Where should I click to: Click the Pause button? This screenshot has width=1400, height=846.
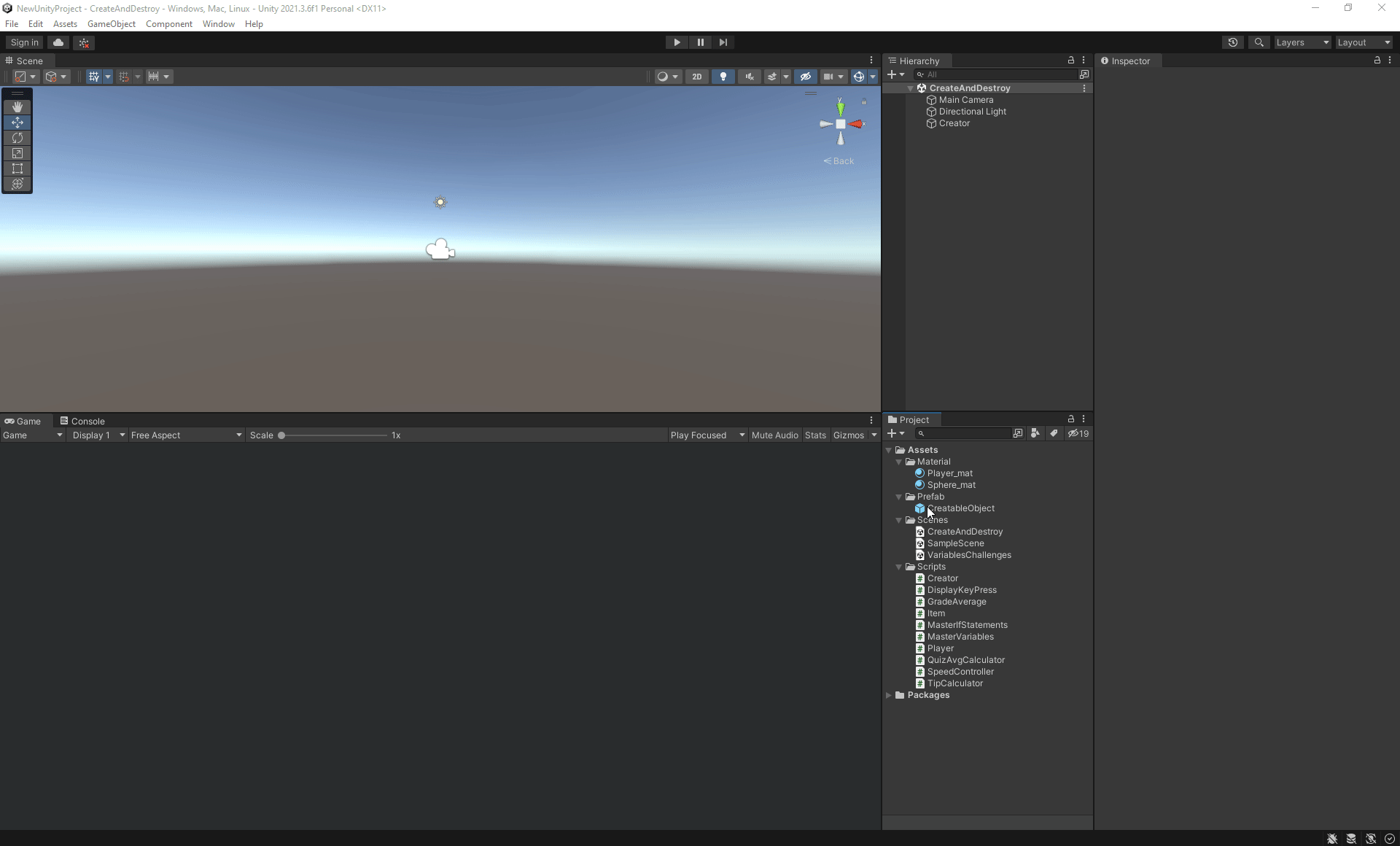(700, 42)
